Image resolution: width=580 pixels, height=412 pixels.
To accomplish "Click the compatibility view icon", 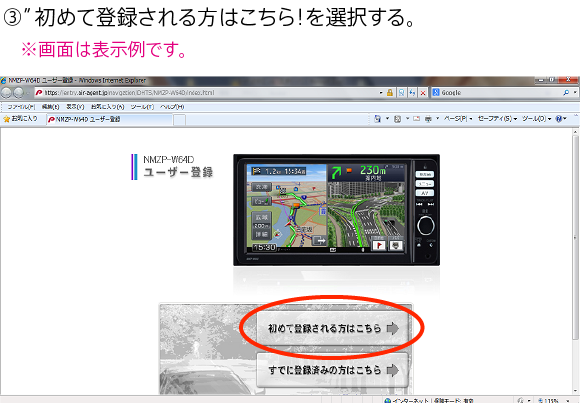I will [401, 92].
